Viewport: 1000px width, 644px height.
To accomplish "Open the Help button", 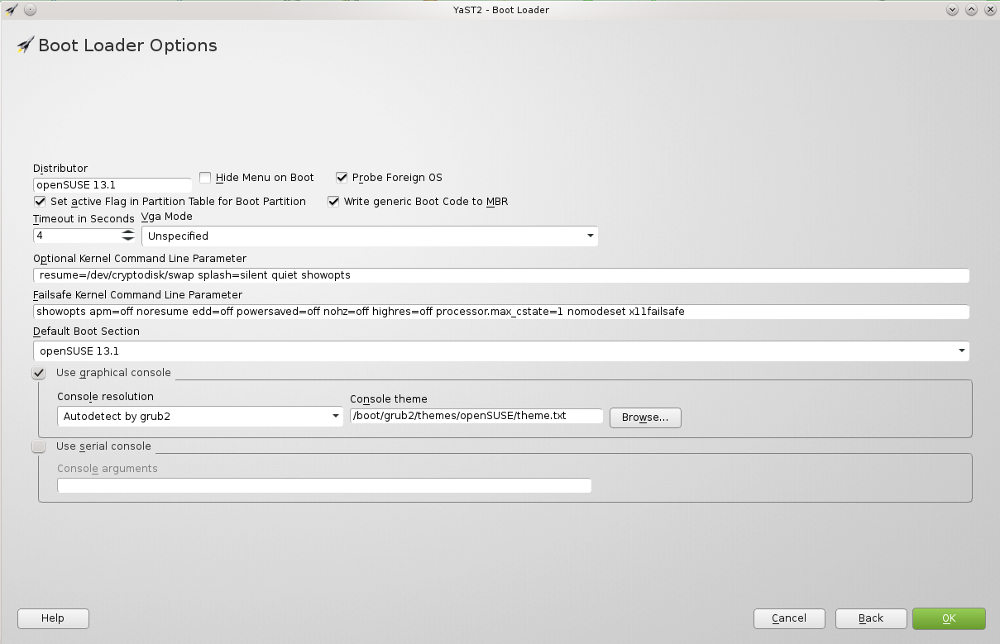I will click(x=53, y=618).
